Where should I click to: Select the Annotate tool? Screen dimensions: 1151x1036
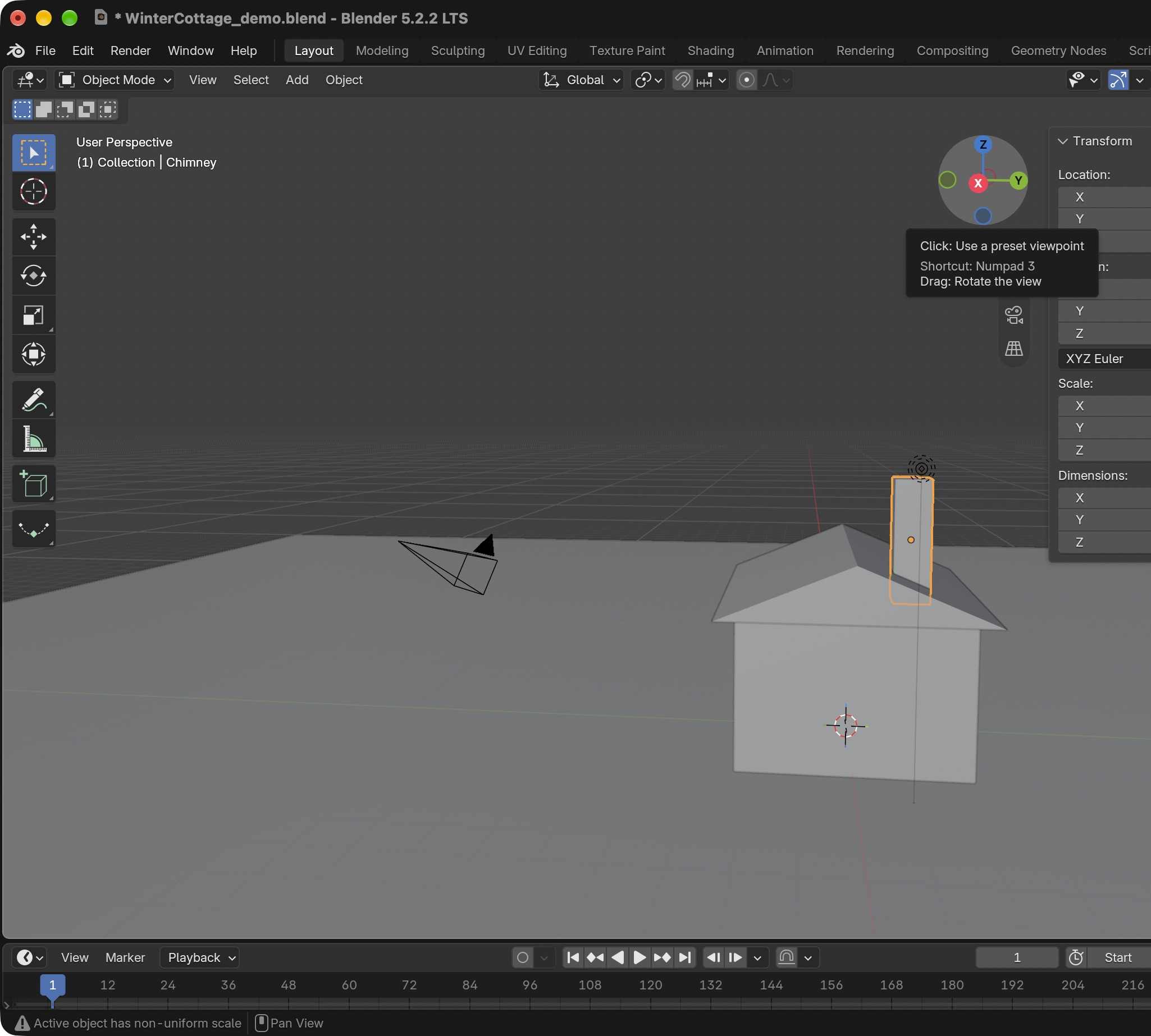tap(34, 400)
